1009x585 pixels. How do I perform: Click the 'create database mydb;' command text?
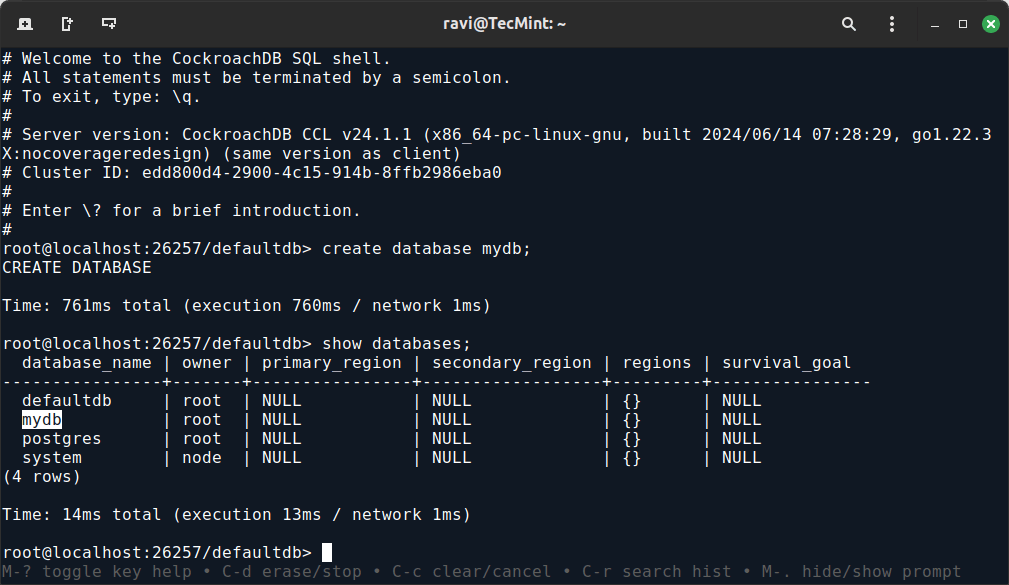(x=426, y=249)
